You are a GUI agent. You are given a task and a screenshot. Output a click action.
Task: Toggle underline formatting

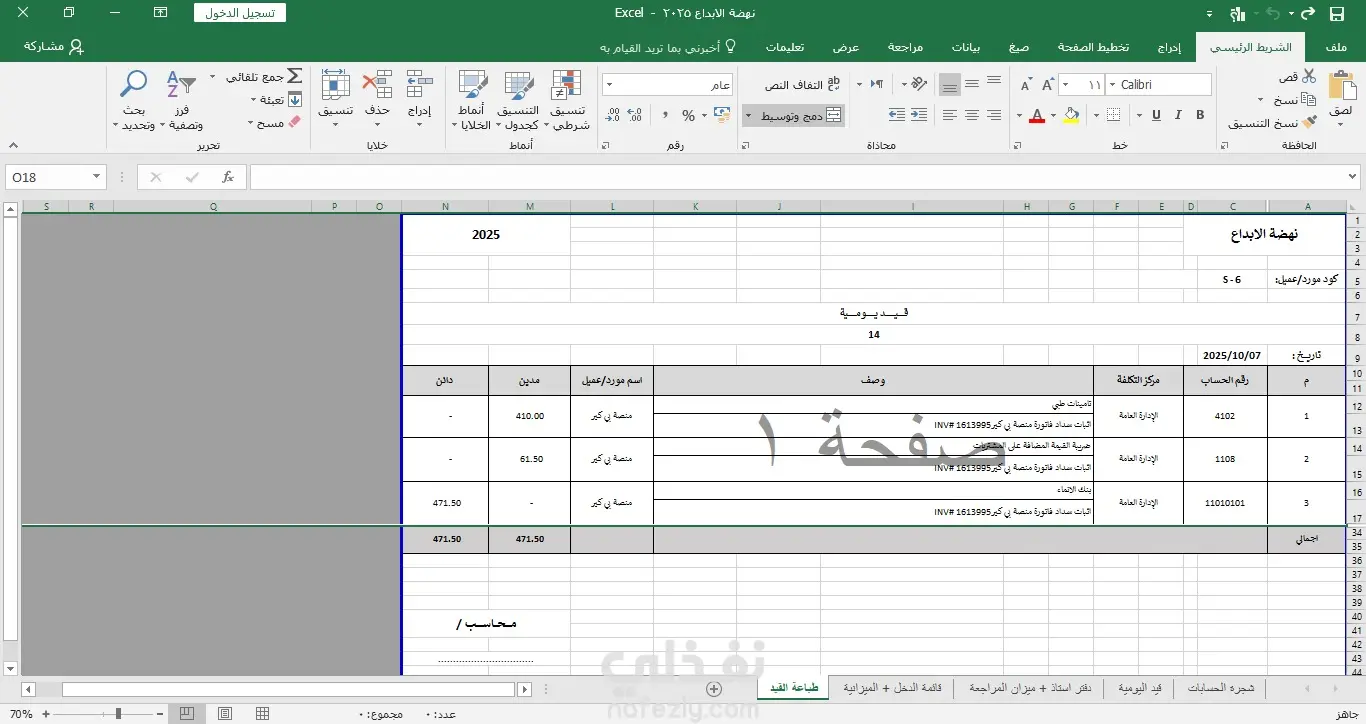tap(1156, 115)
